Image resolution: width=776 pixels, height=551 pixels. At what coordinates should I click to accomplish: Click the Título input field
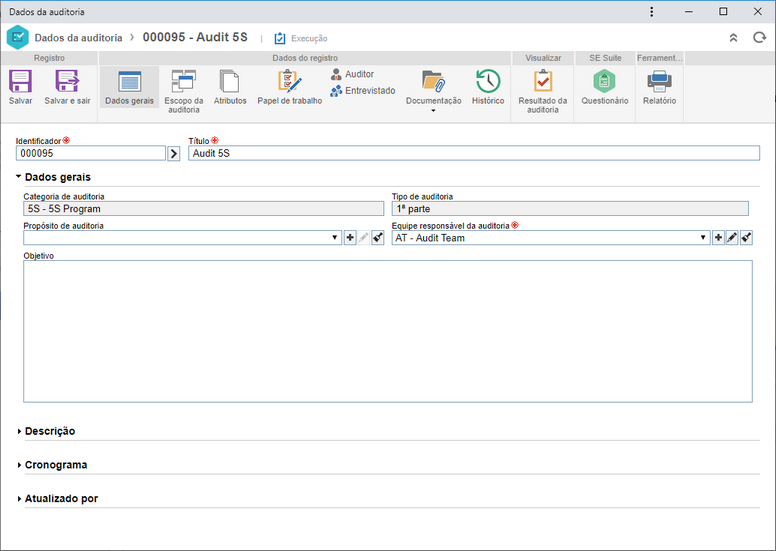(474, 153)
